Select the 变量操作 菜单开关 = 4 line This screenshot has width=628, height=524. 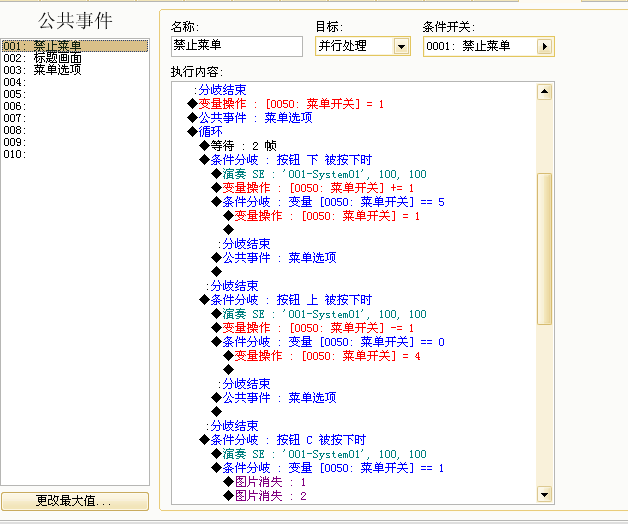[x=322, y=356]
